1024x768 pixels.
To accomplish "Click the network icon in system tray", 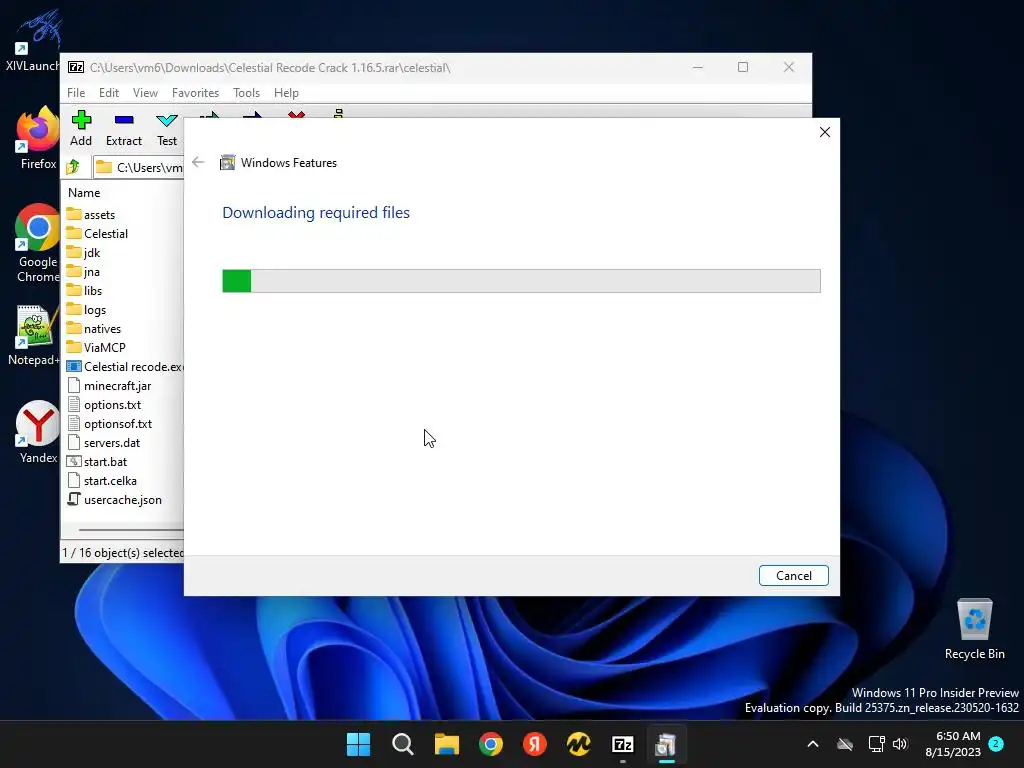I will tap(876, 744).
